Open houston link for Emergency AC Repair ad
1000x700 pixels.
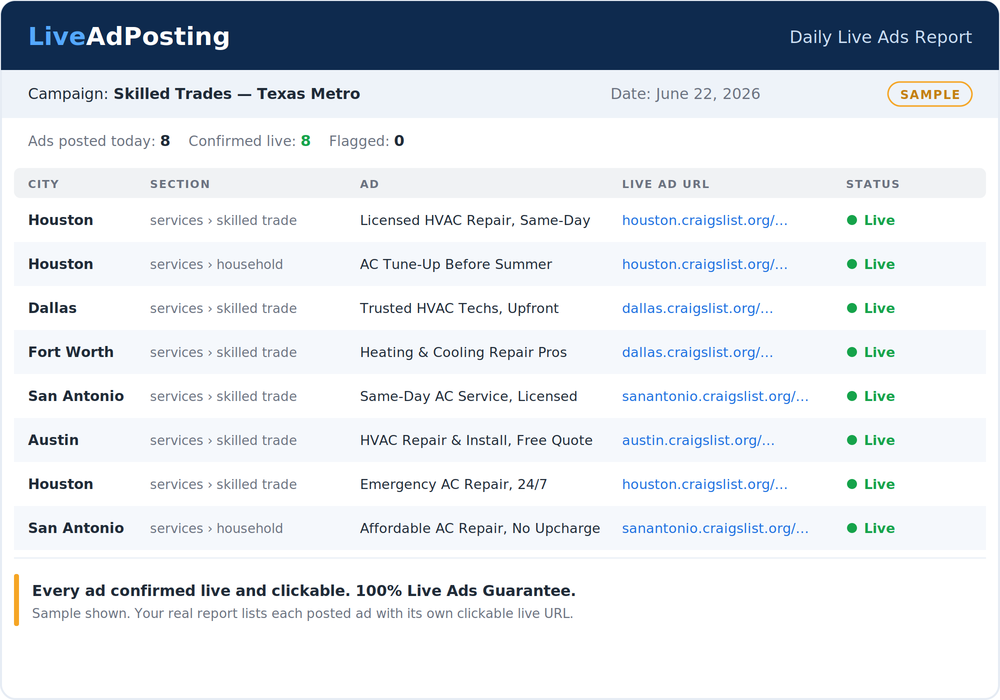(704, 484)
